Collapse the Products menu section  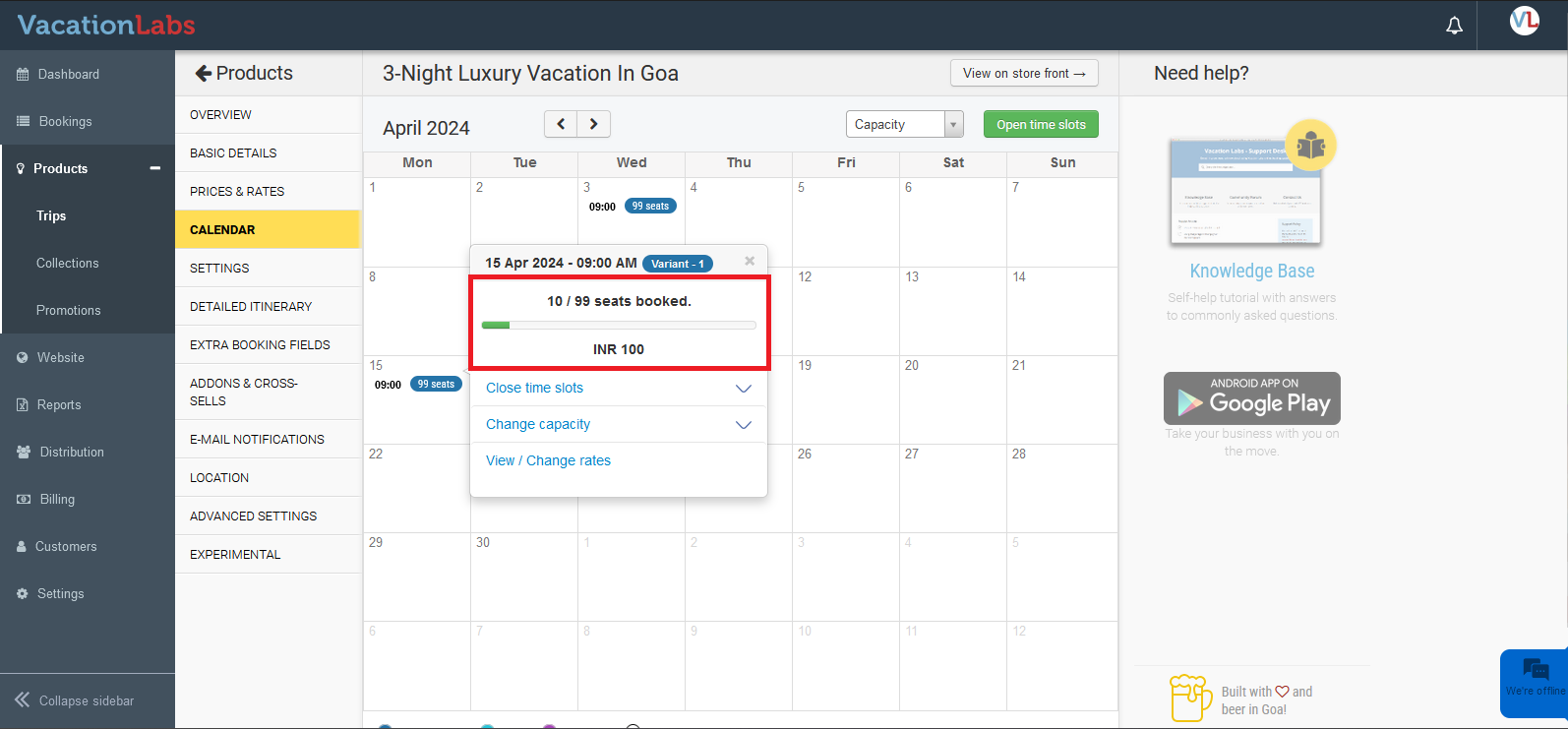[154, 168]
